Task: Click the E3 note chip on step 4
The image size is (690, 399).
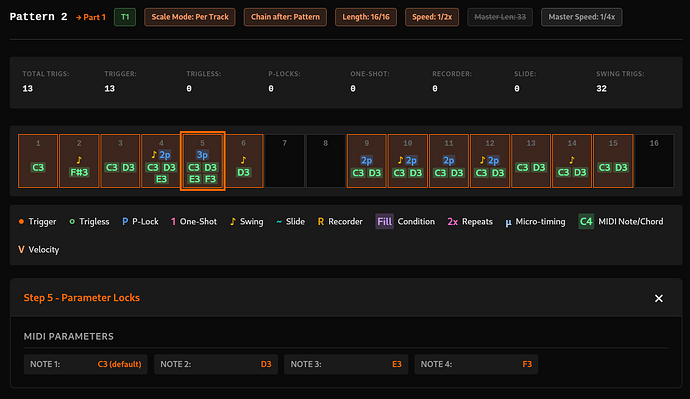Action: [x=161, y=179]
